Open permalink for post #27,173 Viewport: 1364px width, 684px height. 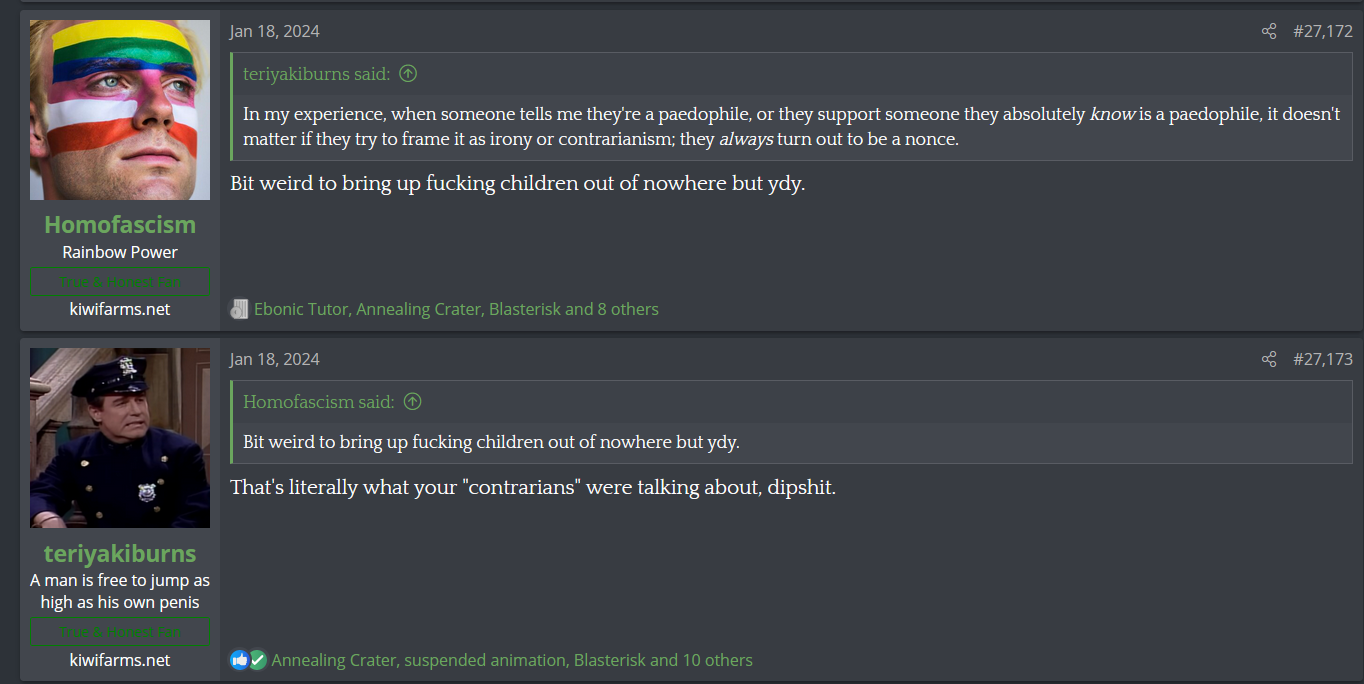pyautogui.click(x=1322, y=359)
